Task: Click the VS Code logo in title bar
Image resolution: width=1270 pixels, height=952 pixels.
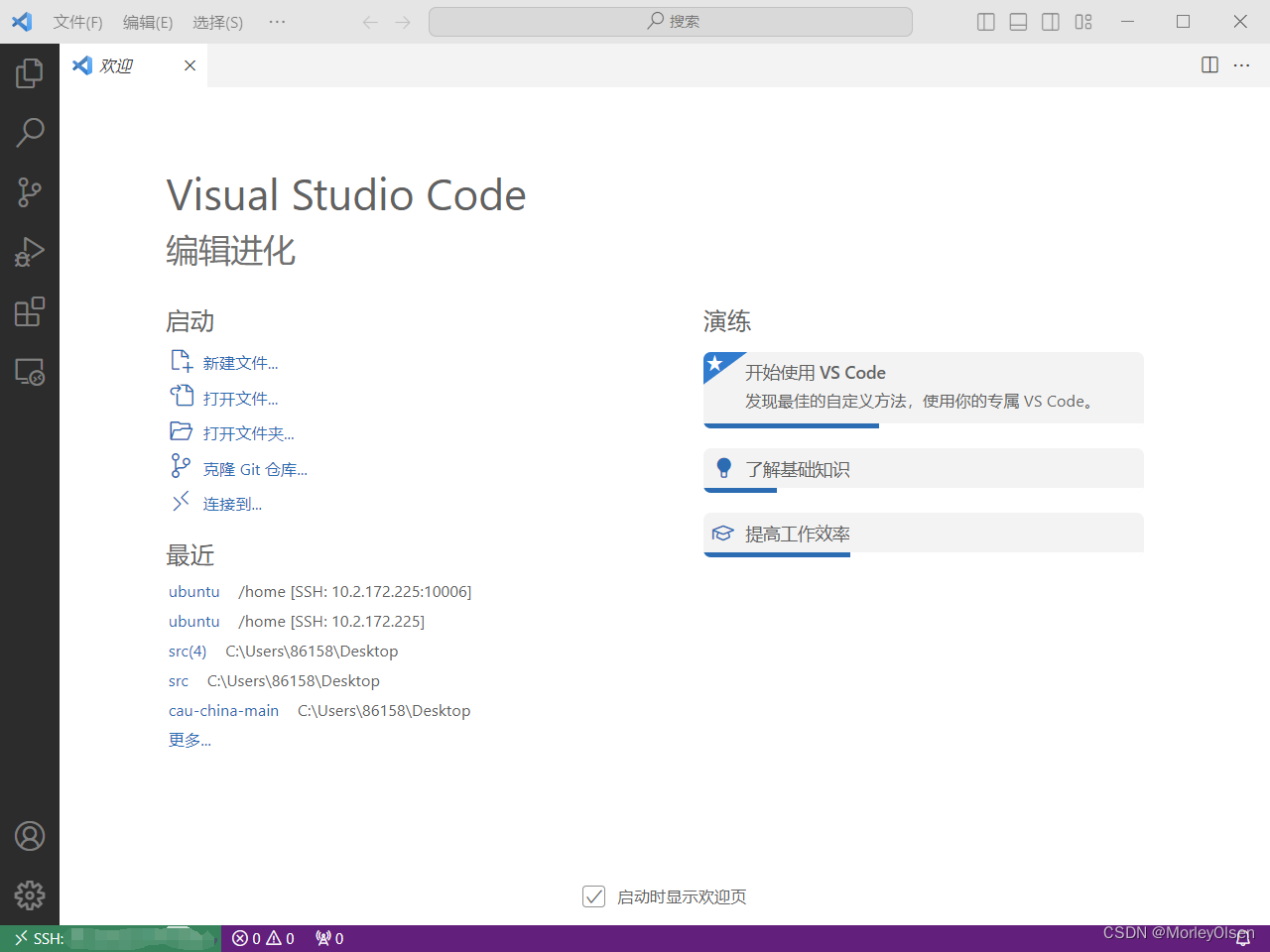Action: click(x=22, y=22)
